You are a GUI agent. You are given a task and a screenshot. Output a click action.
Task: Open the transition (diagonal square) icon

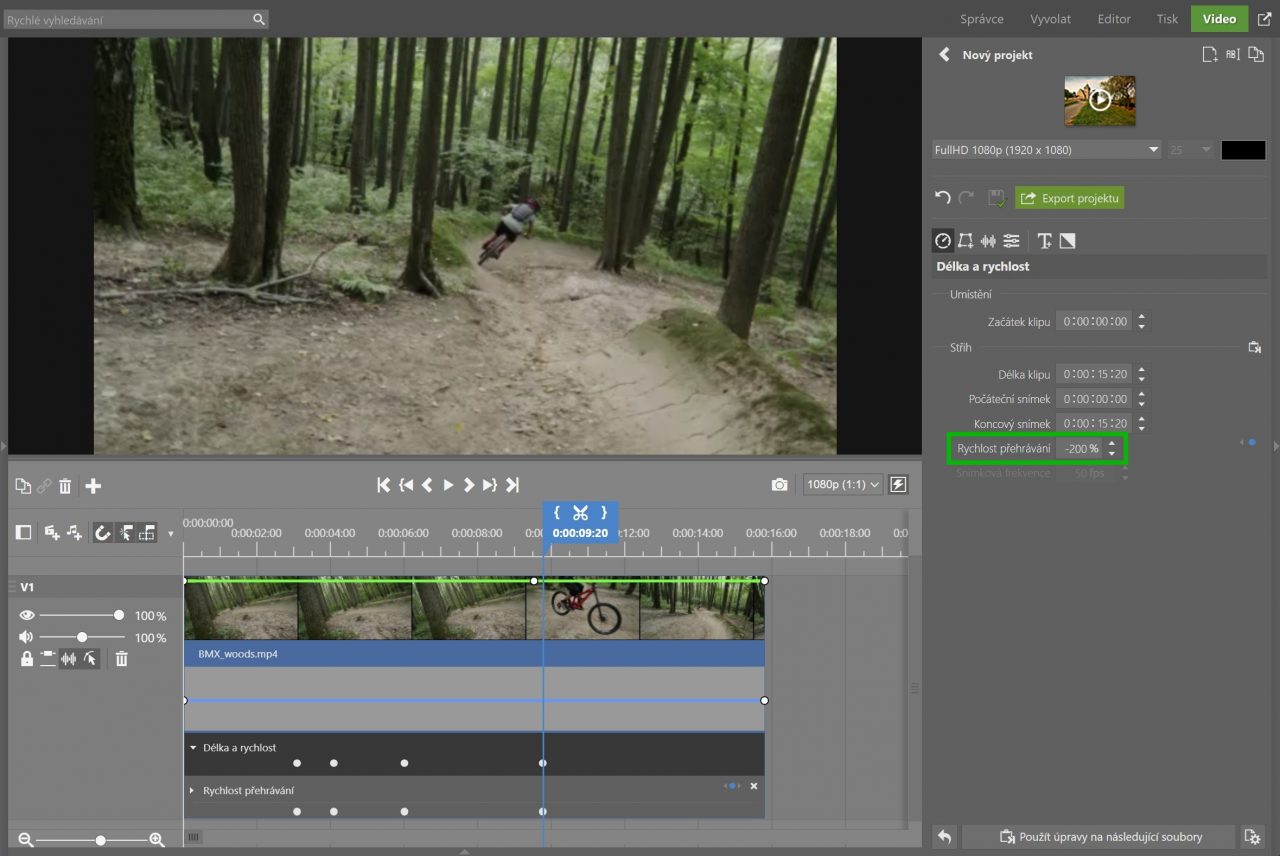(x=1068, y=241)
